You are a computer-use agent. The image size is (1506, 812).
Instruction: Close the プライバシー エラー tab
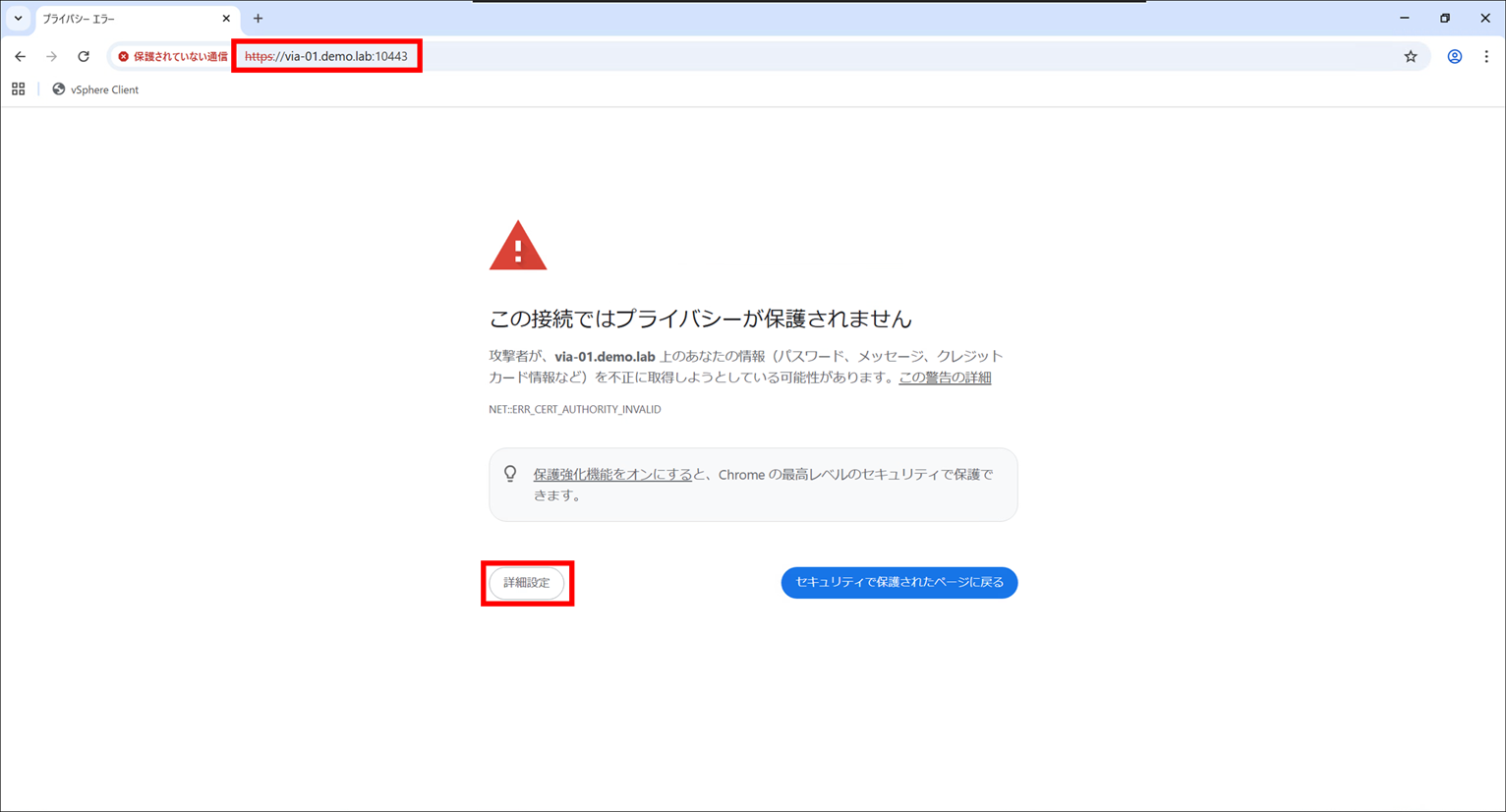[x=226, y=18]
